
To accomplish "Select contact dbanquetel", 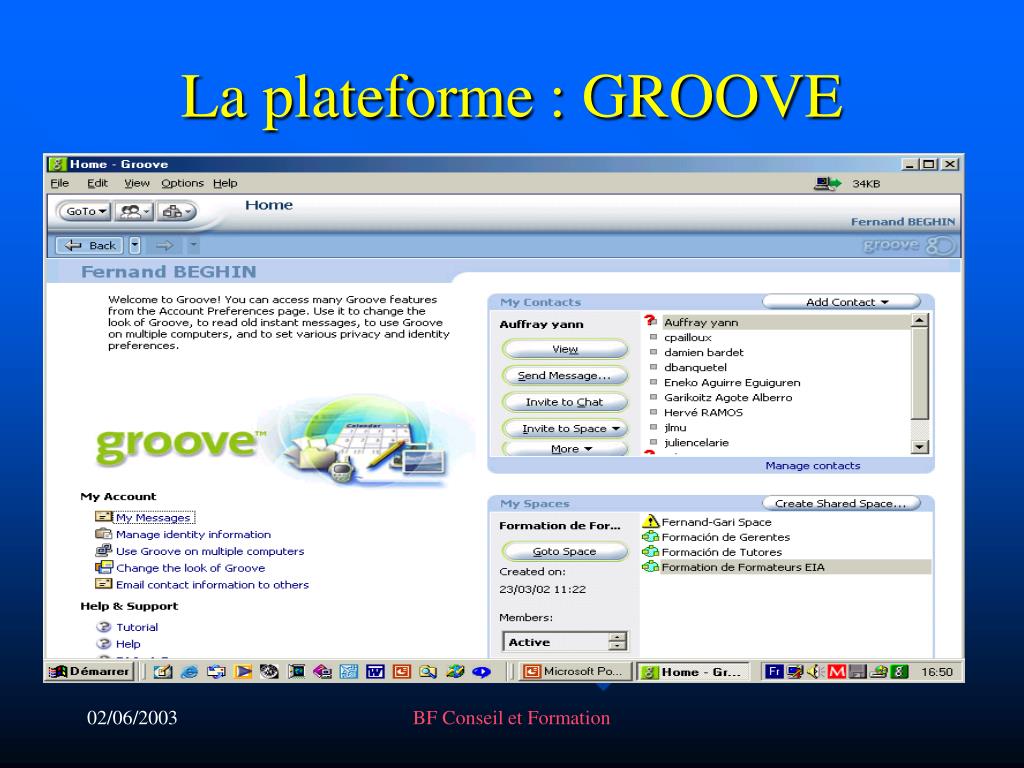I will tap(695, 367).
